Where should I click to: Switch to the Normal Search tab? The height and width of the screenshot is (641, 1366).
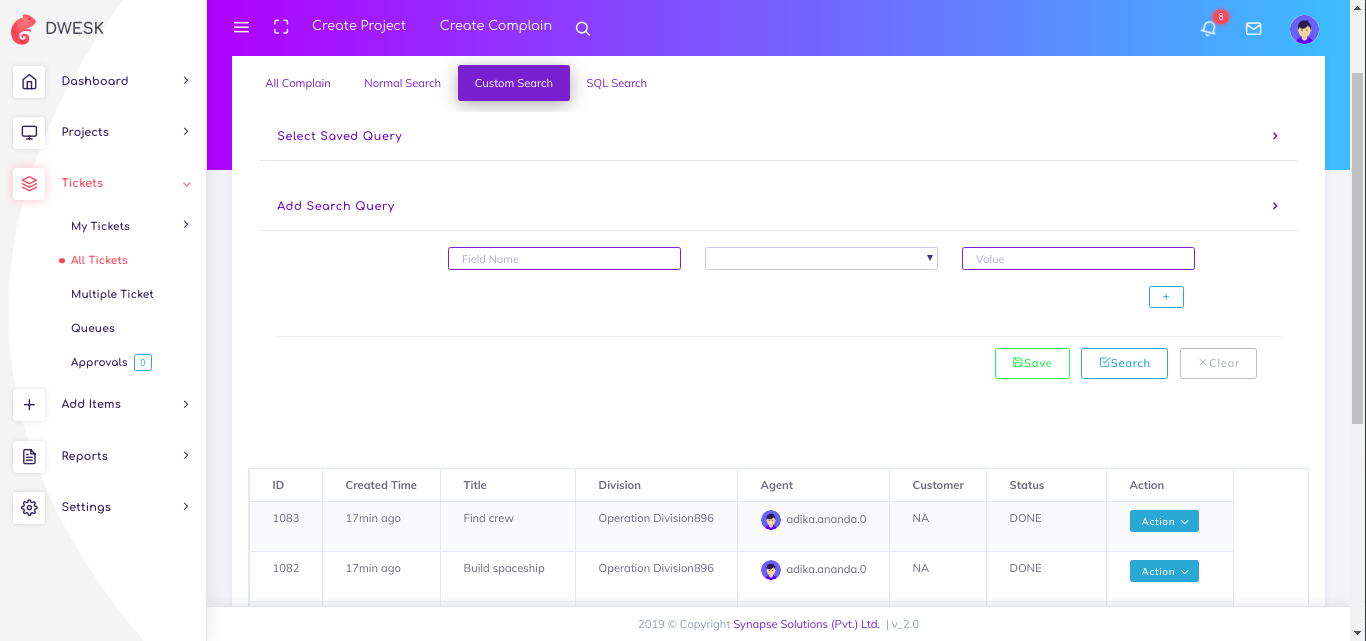coord(402,83)
